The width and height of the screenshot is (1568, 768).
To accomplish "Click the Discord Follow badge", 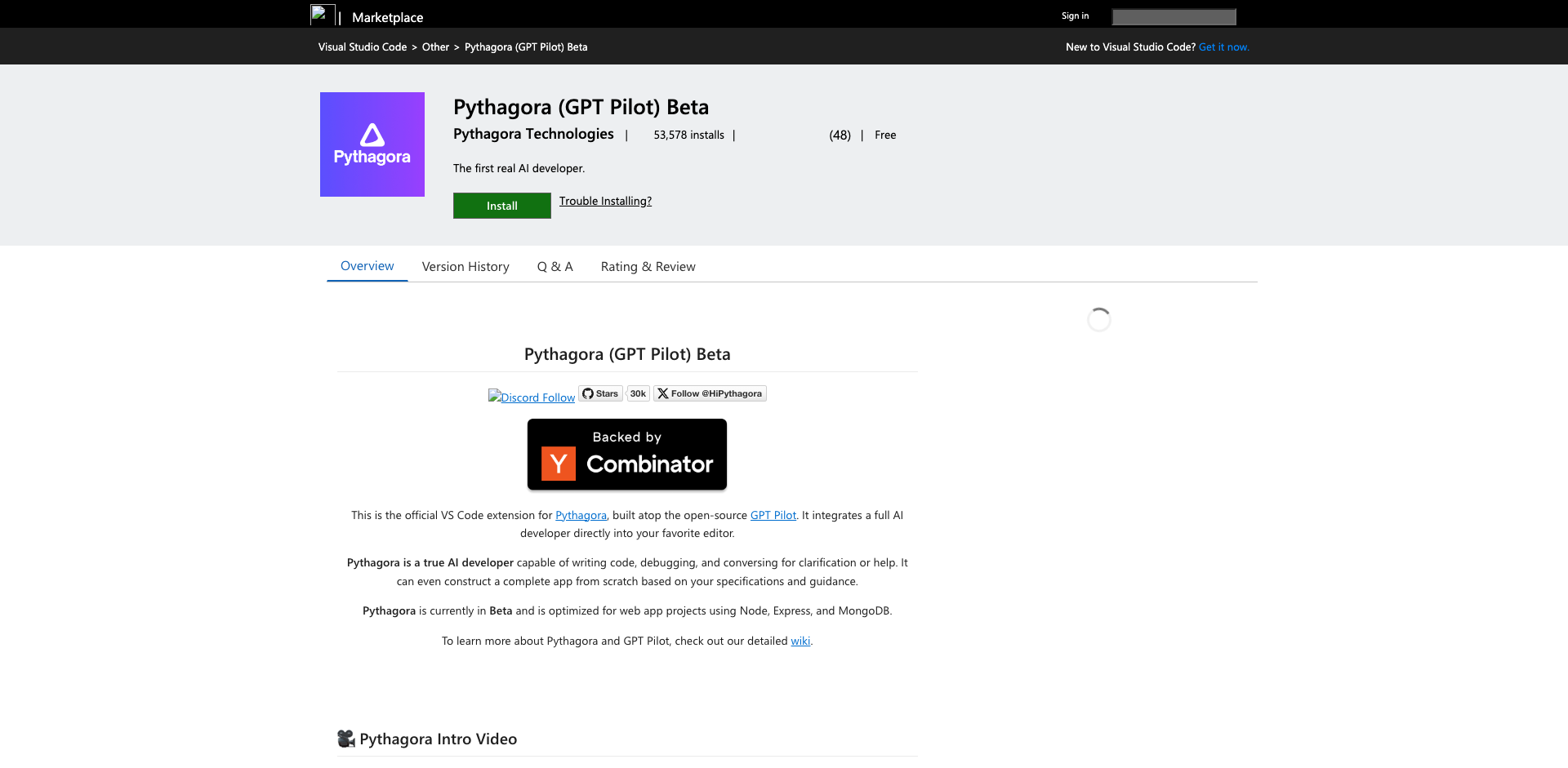I will [x=532, y=397].
